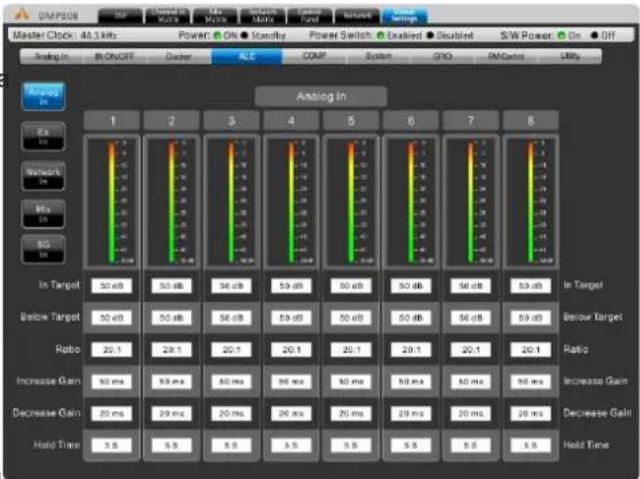This screenshot has width=640, height=479.
Task: Set Power Switch to Disabled
Action: (x=450, y=35)
